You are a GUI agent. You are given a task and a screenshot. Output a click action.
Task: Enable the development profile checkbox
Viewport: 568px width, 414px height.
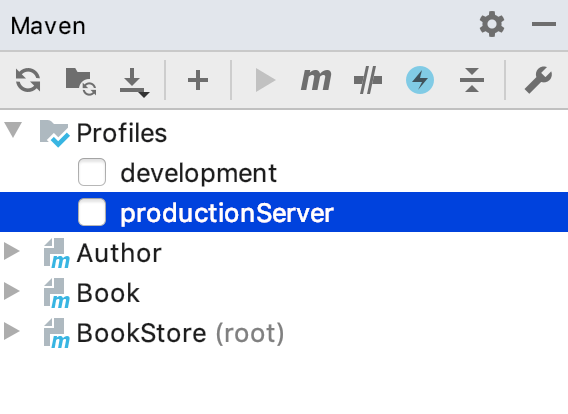[92, 172]
